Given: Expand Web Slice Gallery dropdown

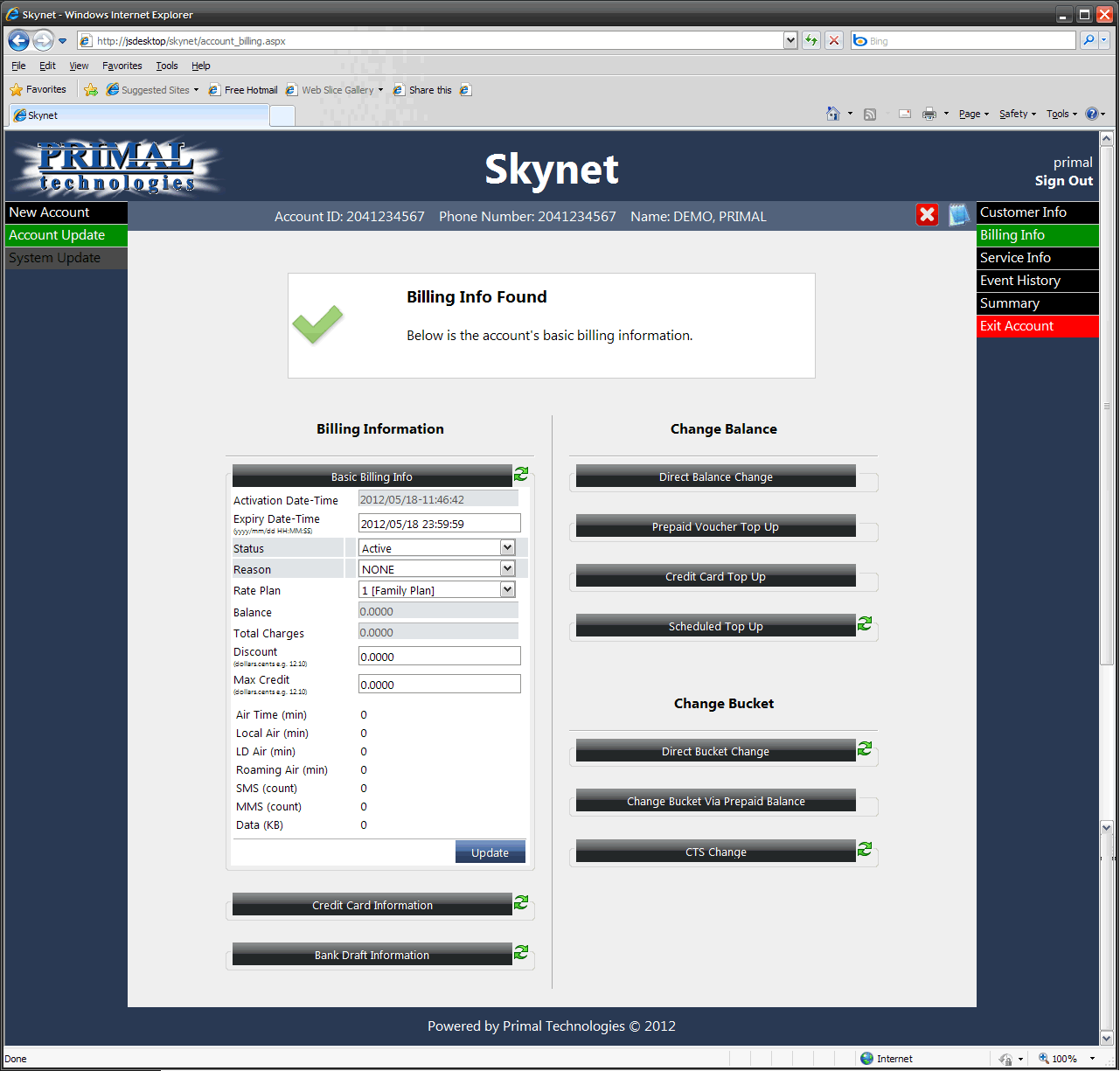Looking at the screenshot, I should [x=380, y=89].
